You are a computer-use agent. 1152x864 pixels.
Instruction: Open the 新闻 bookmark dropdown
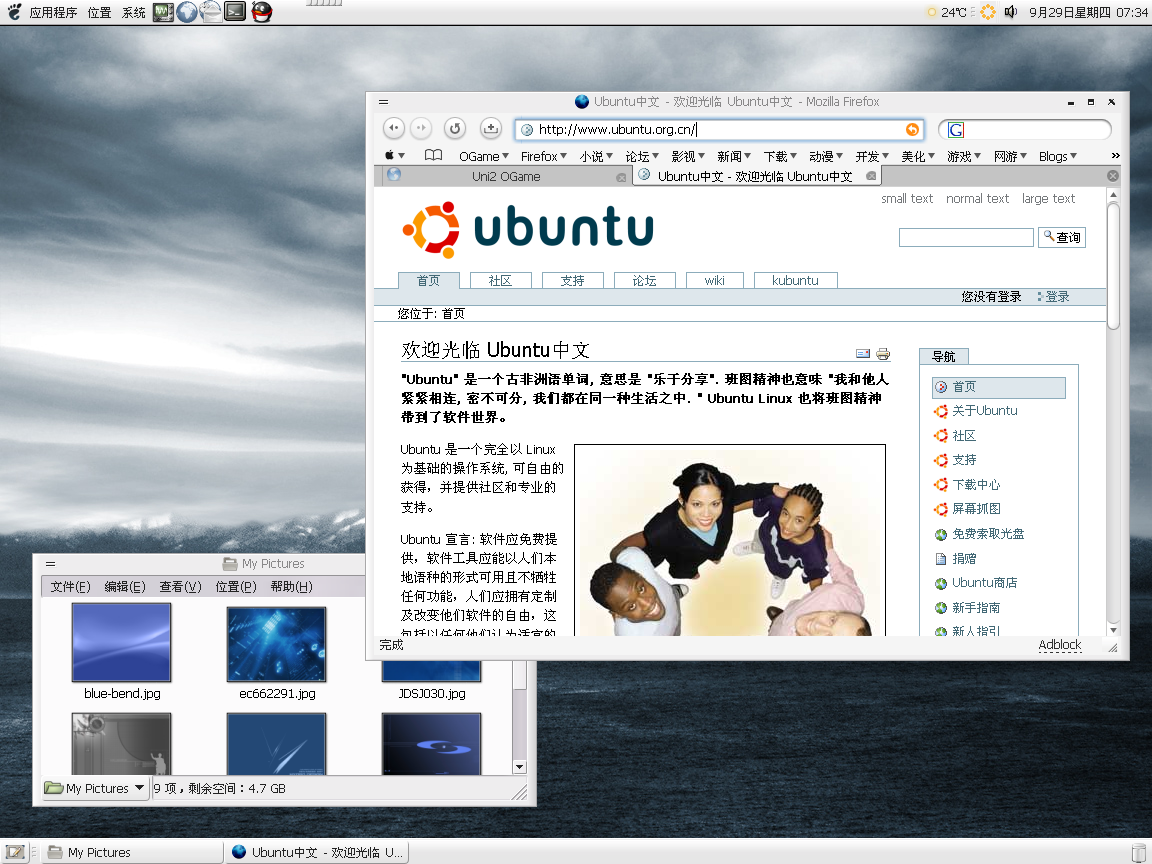(x=734, y=156)
